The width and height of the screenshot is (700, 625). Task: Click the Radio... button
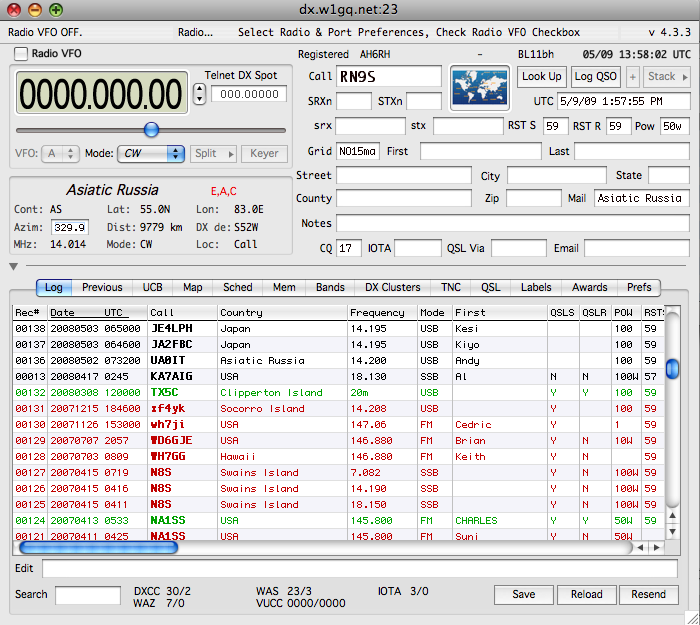tap(195, 32)
